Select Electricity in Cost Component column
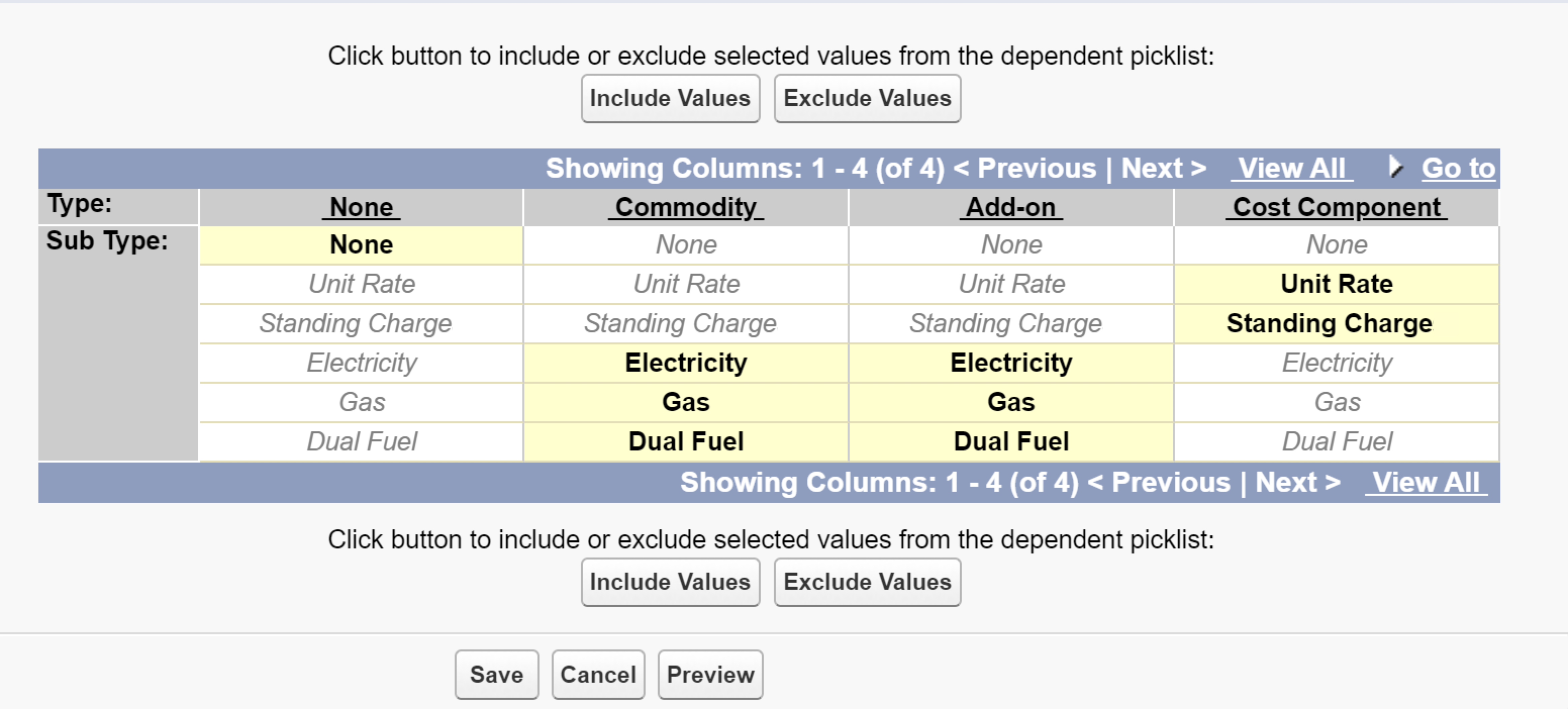 click(1337, 363)
